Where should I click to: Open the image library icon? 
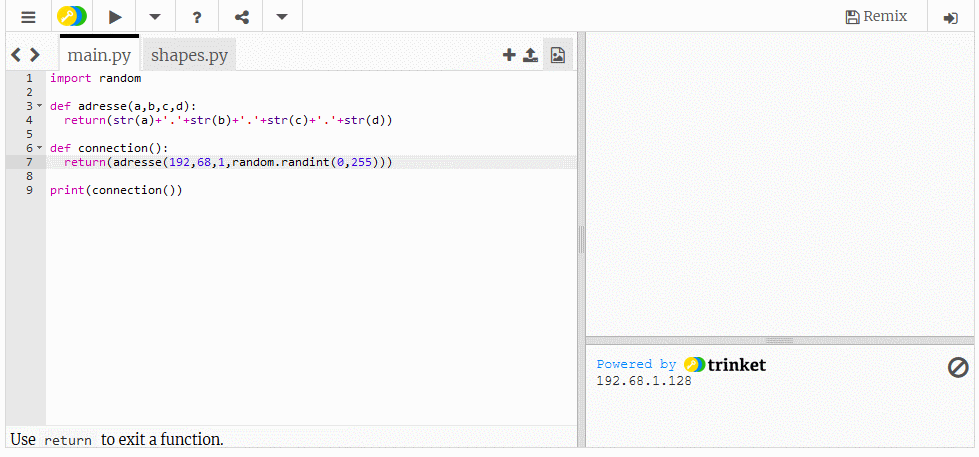pos(558,55)
